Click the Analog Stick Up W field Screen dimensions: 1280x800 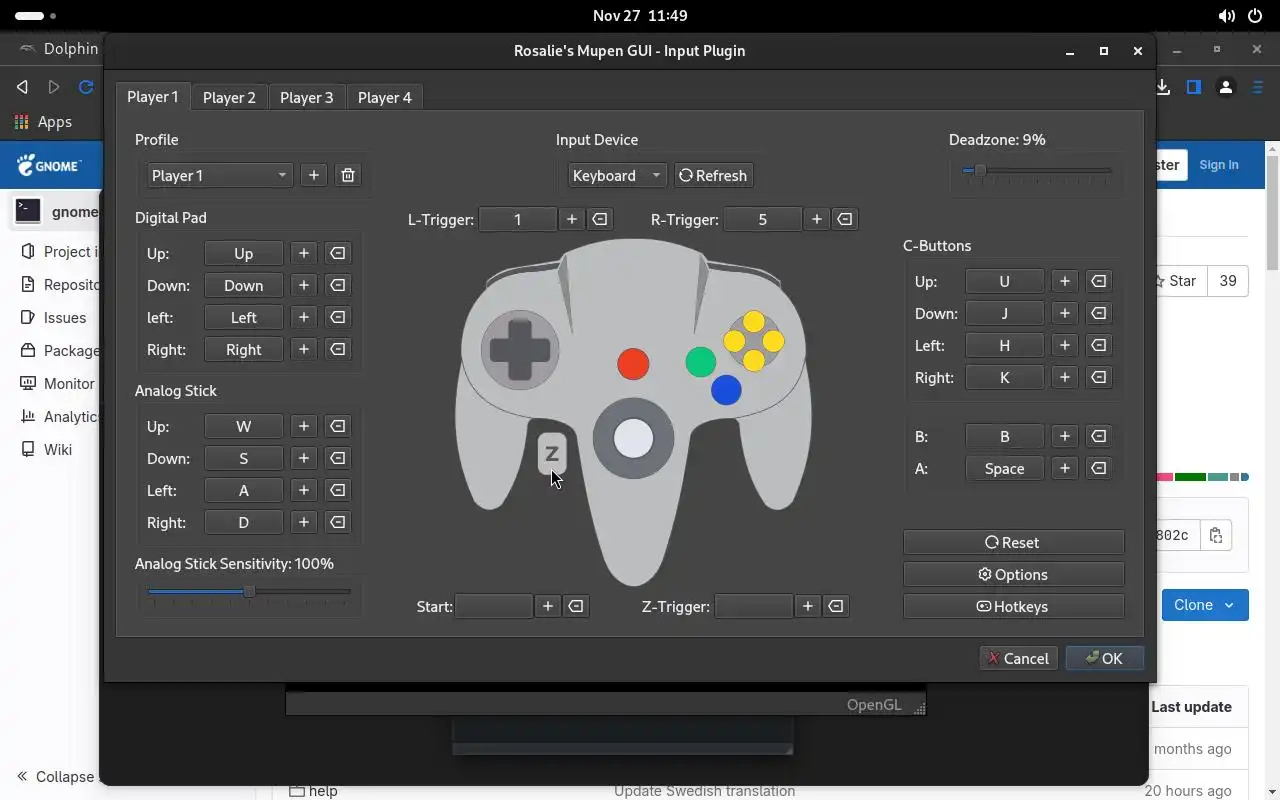(244, 426)
